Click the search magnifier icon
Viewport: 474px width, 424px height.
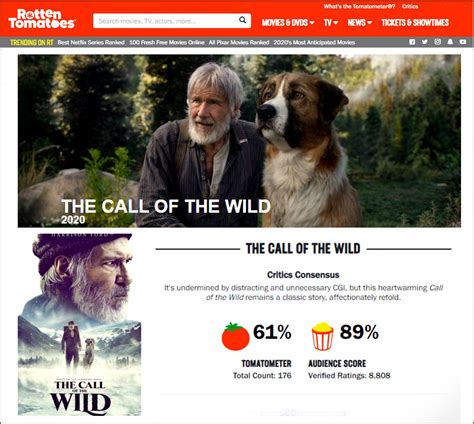pos(243,20)
